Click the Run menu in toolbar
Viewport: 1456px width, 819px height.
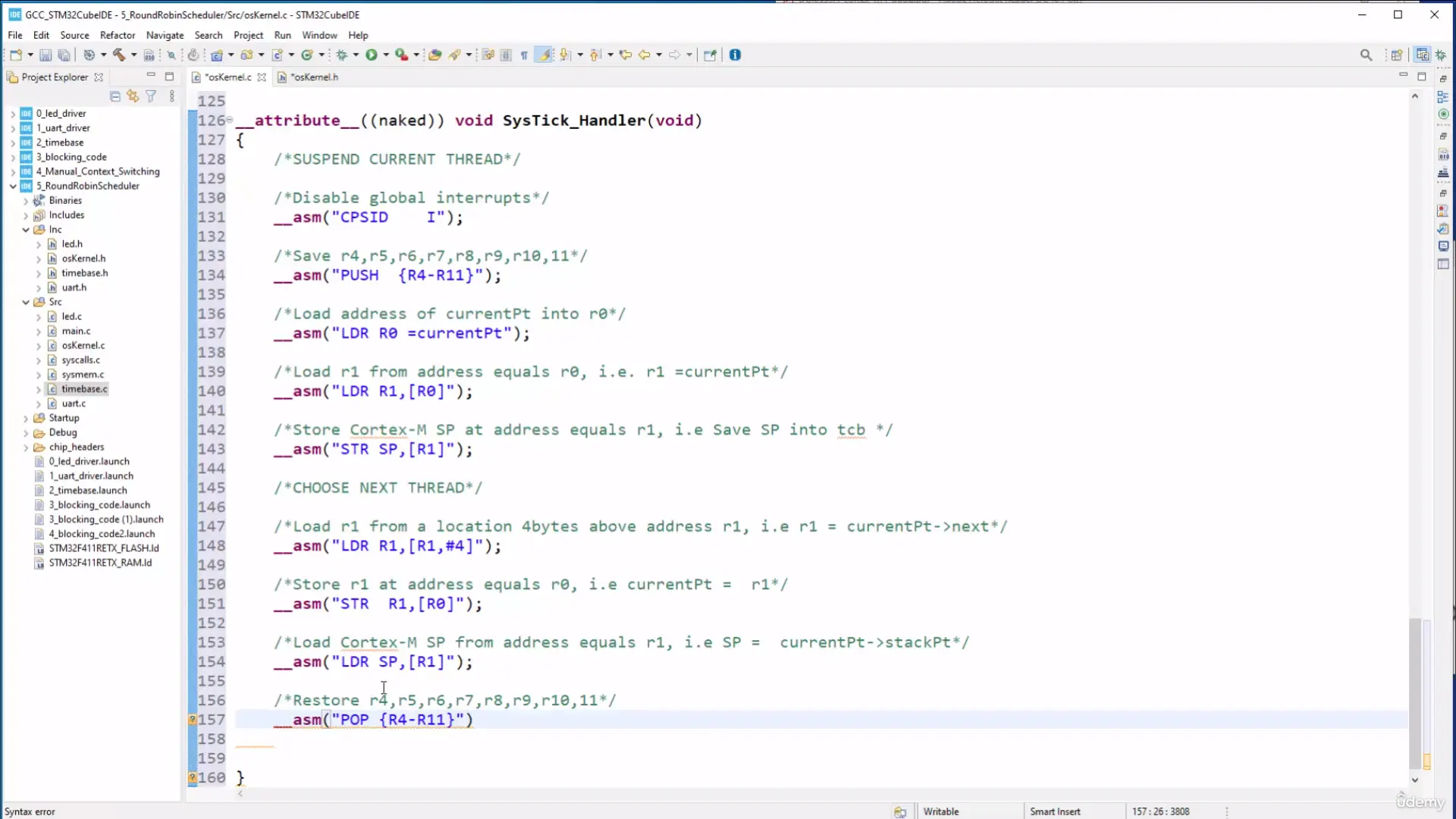[283, 35]
